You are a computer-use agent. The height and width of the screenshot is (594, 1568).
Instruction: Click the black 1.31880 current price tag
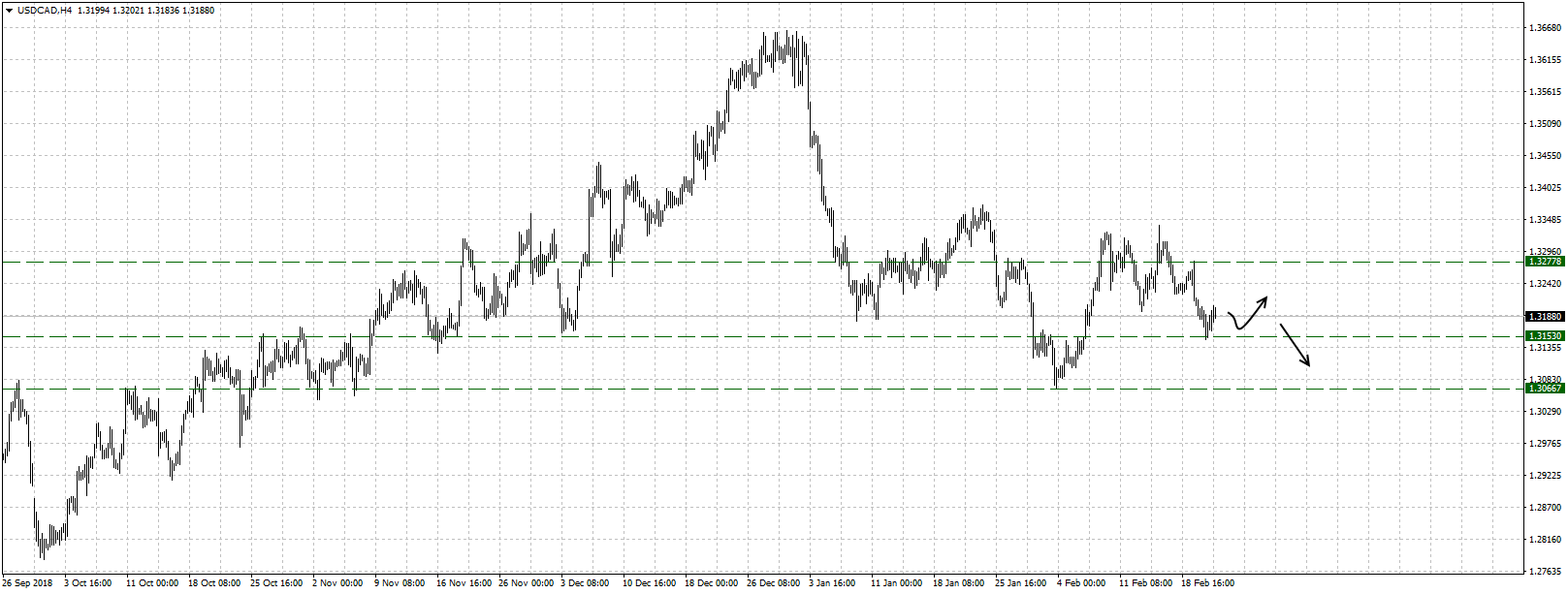tap(1545, 317)
